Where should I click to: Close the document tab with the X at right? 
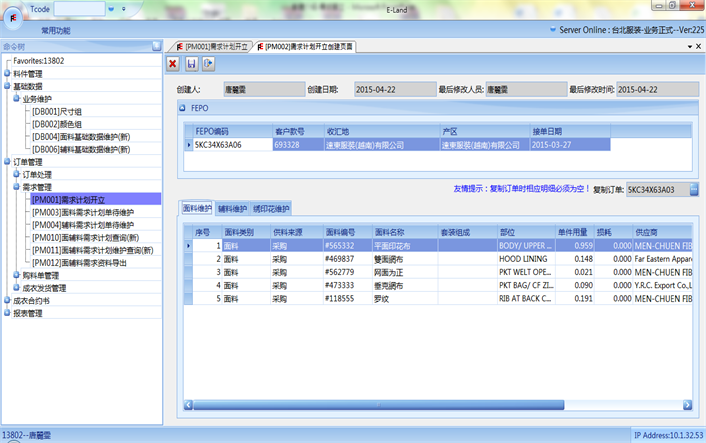(x=696, y=47)
